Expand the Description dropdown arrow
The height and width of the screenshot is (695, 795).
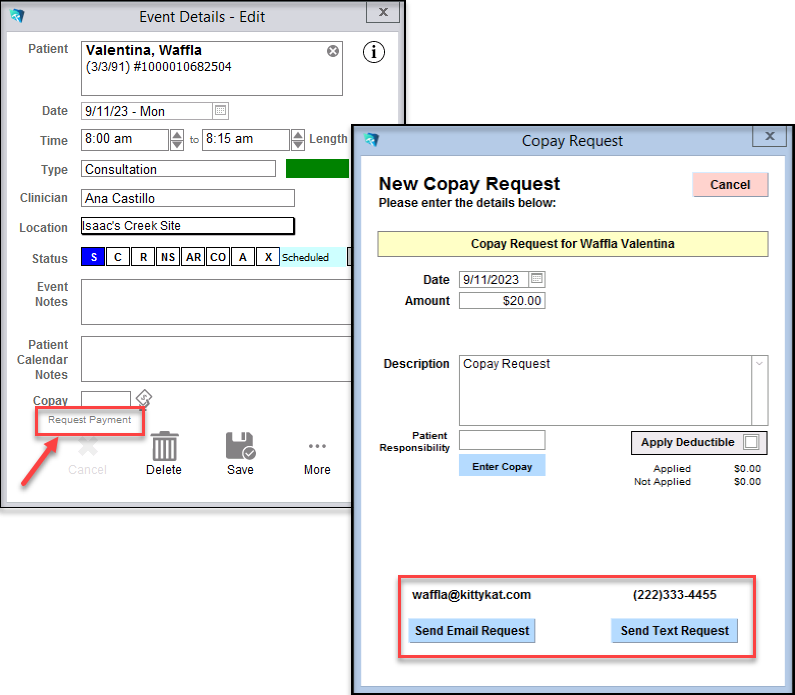point(759,363)
